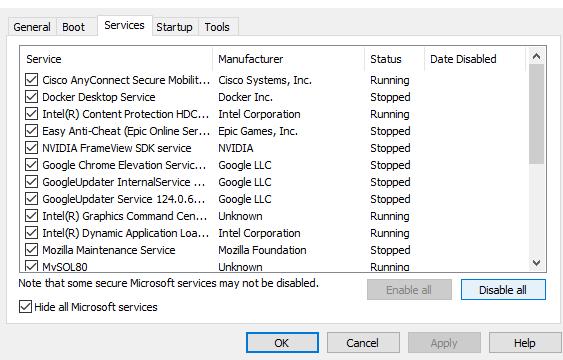Select the Services tab
563x360 pixels.
coord(124,25)
